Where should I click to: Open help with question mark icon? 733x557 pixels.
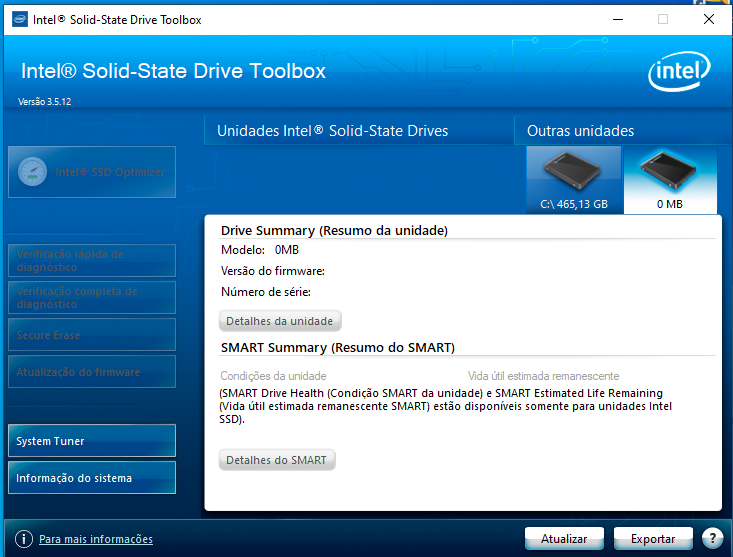(713, 538)
